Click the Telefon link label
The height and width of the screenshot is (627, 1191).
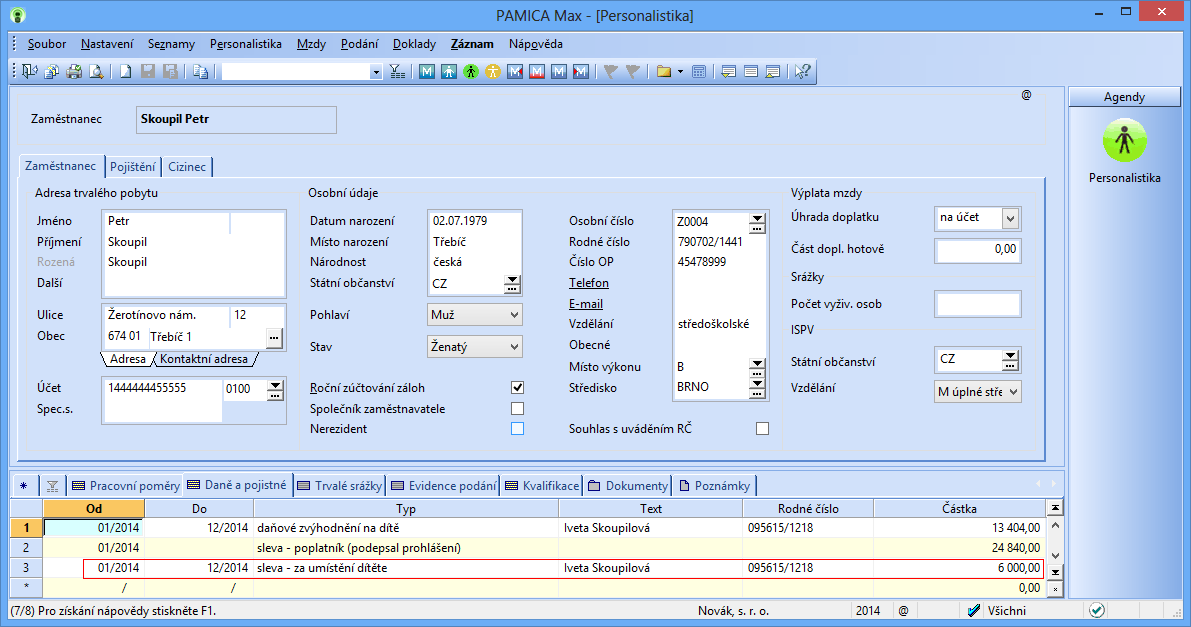coord(589,283)
